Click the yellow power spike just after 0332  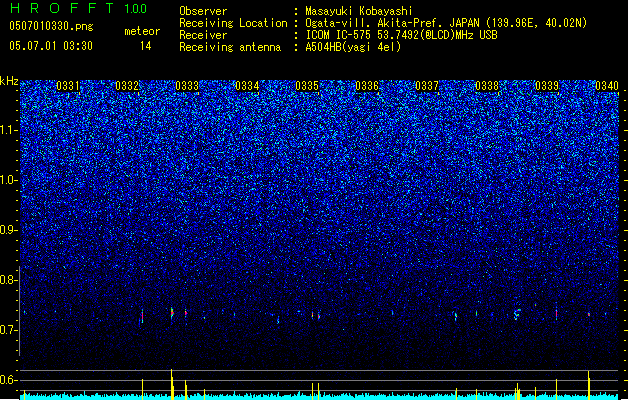click(x=142, y=389)
